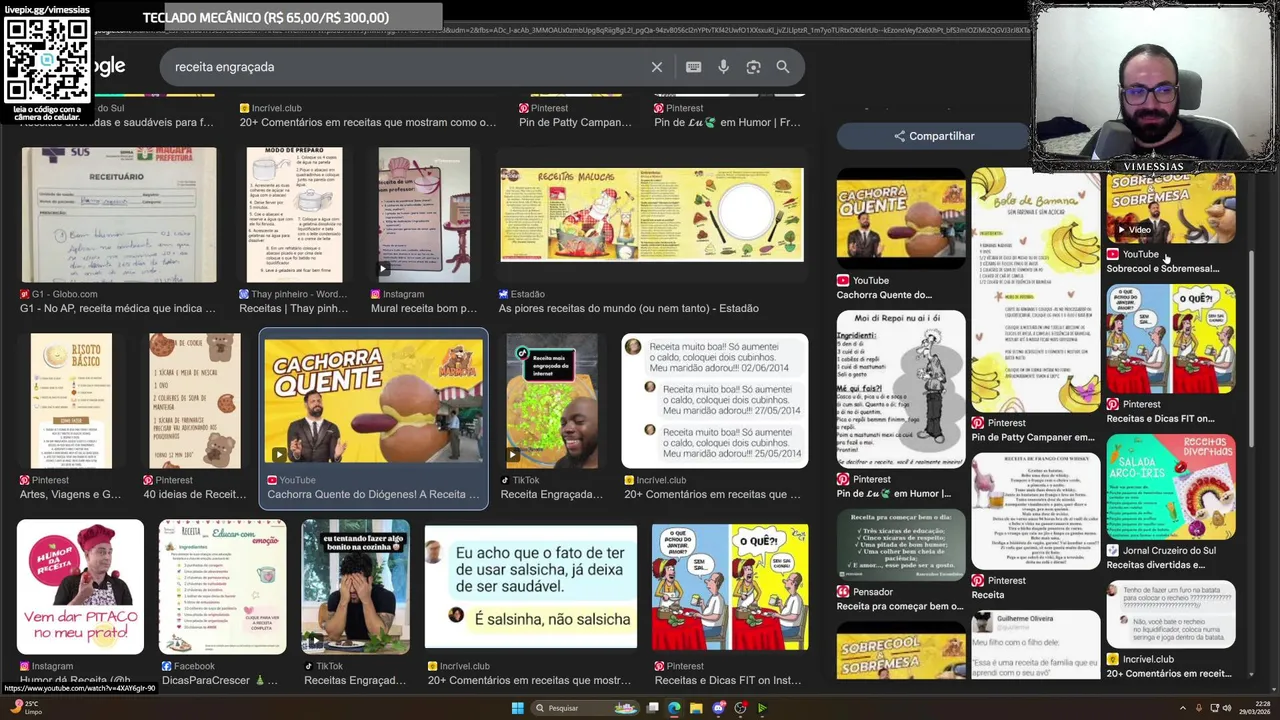Open the Instagram 'Mural receita bom professor' thumbnail
Screen dimensions: 1280x720
click(x=424, y=215)
